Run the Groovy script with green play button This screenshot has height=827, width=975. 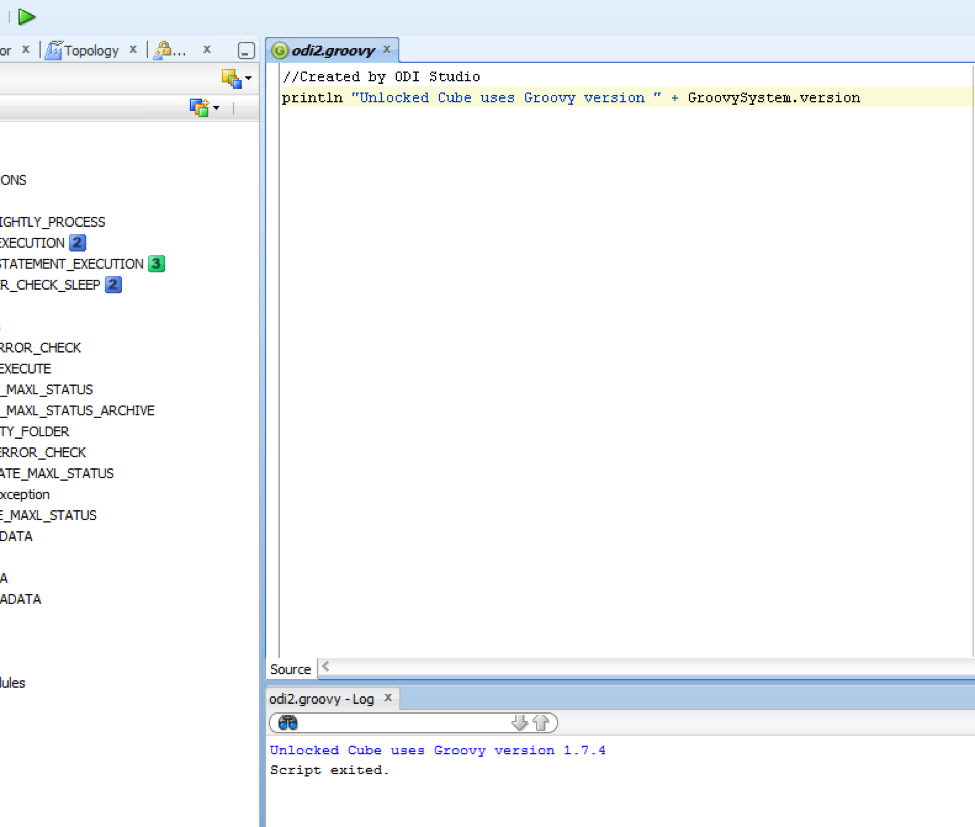click(27, 16)
